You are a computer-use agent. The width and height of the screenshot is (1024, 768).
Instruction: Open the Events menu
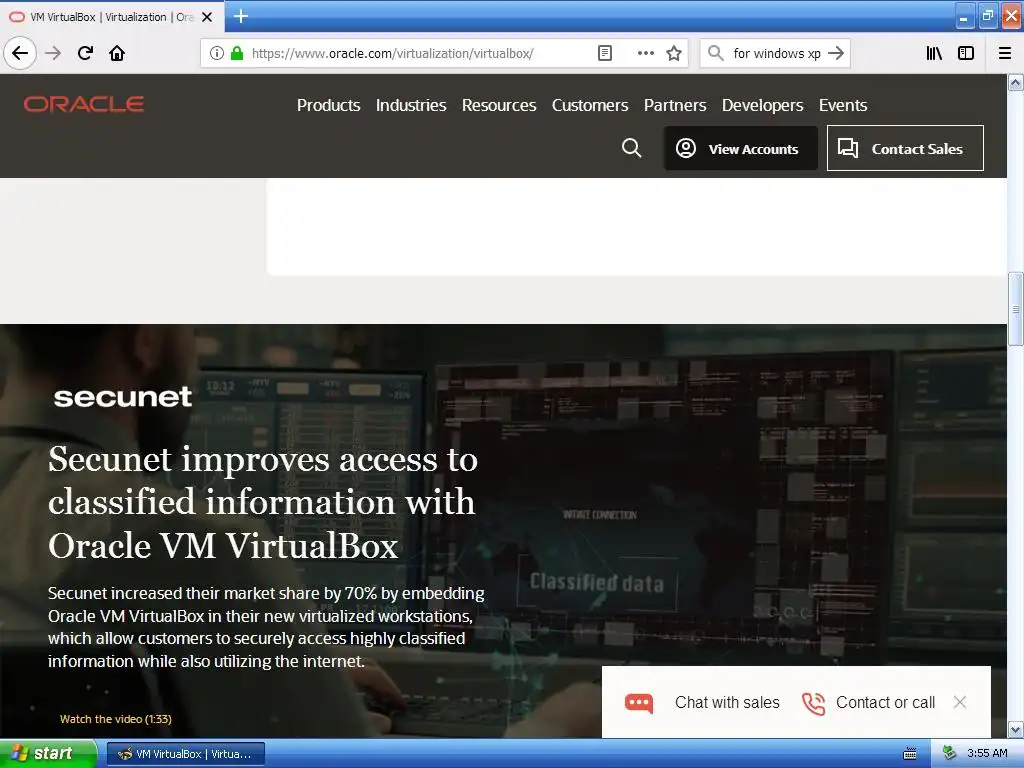coord(842,105)
